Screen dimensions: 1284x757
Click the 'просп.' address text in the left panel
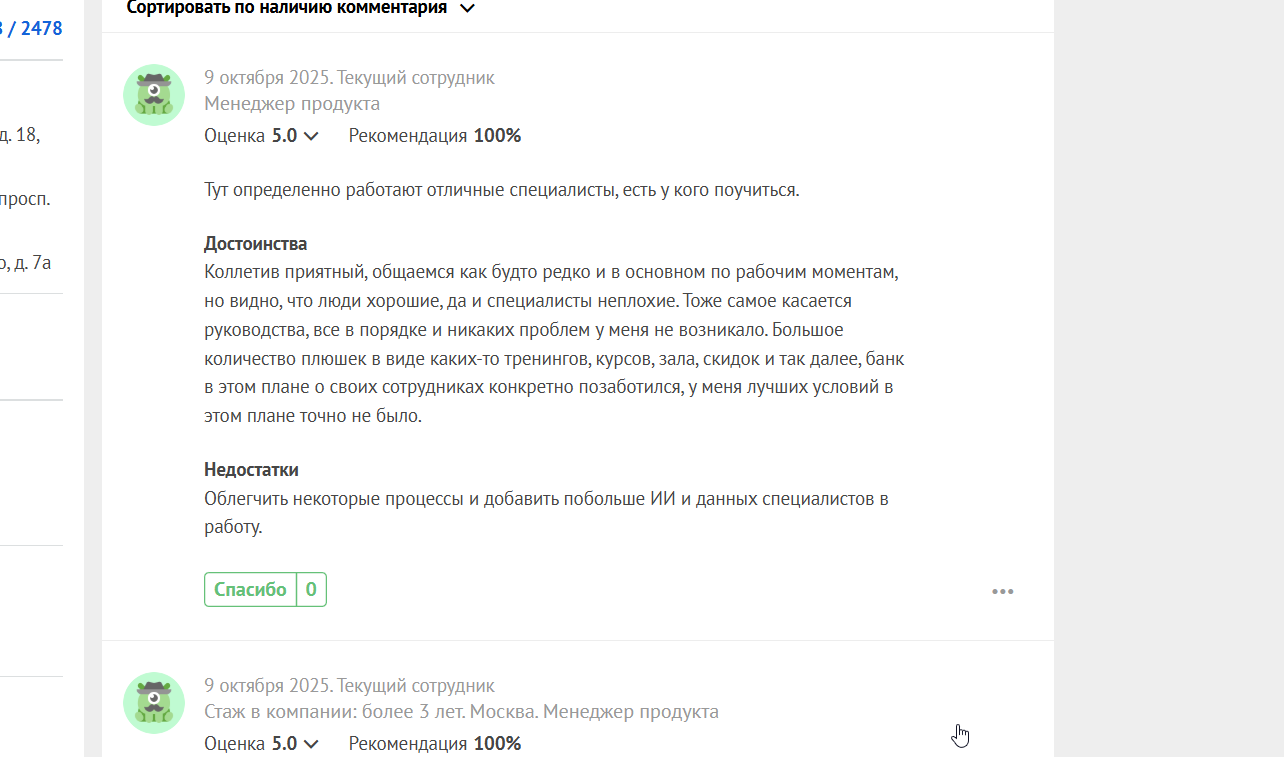click(26, 198)
